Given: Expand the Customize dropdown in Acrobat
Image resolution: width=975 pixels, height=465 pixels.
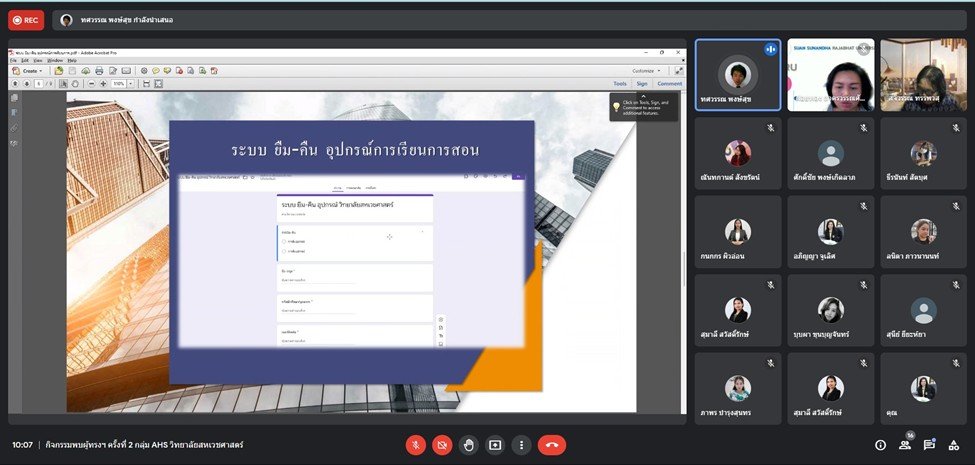Looking at the screenshot, I should click(645, 71).
